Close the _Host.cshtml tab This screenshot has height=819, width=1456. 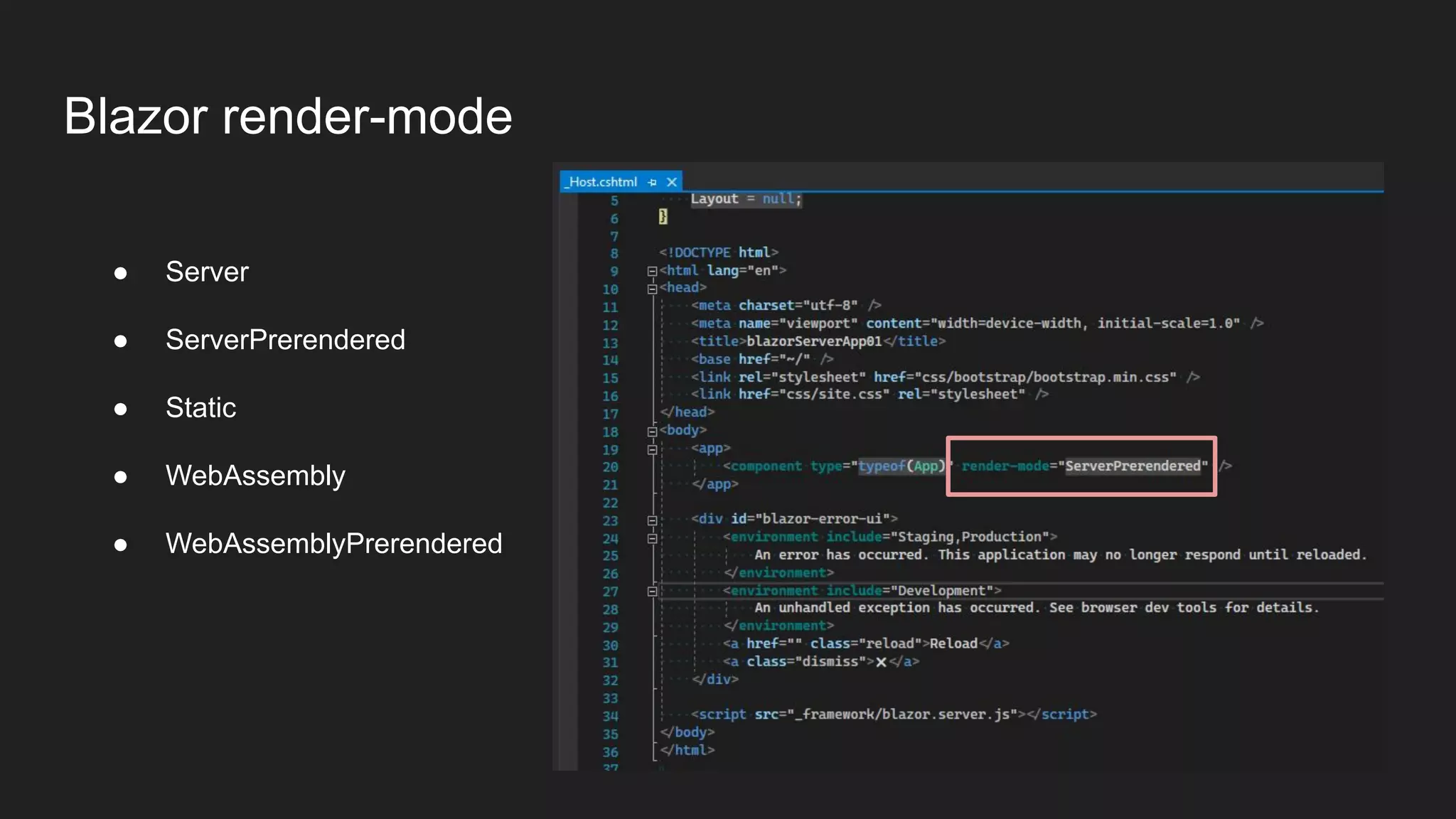click(672, 183)
